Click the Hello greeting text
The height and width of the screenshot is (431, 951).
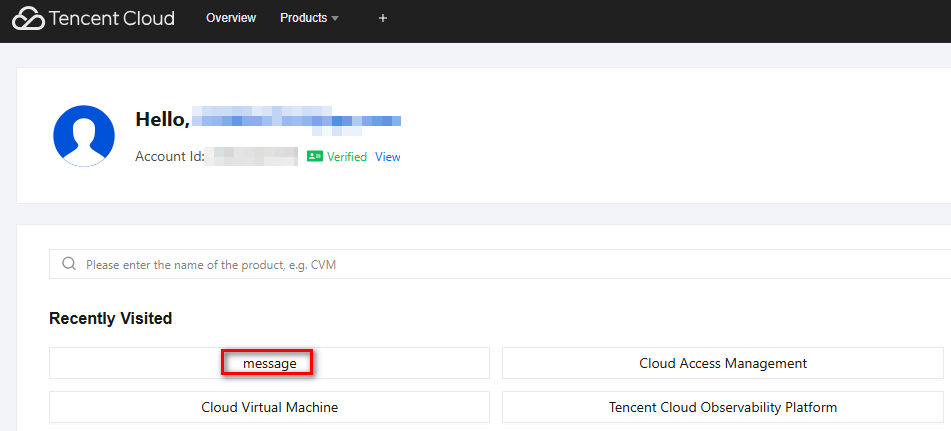[x=163, y=119]
